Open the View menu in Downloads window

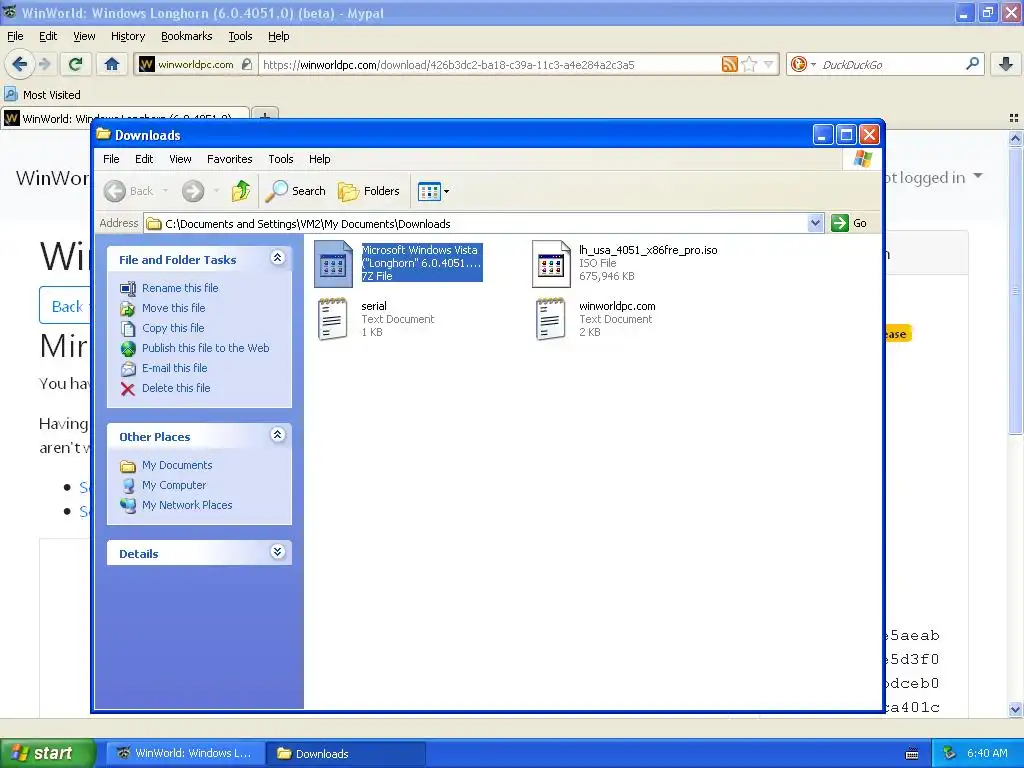click(x=180, y=159)
